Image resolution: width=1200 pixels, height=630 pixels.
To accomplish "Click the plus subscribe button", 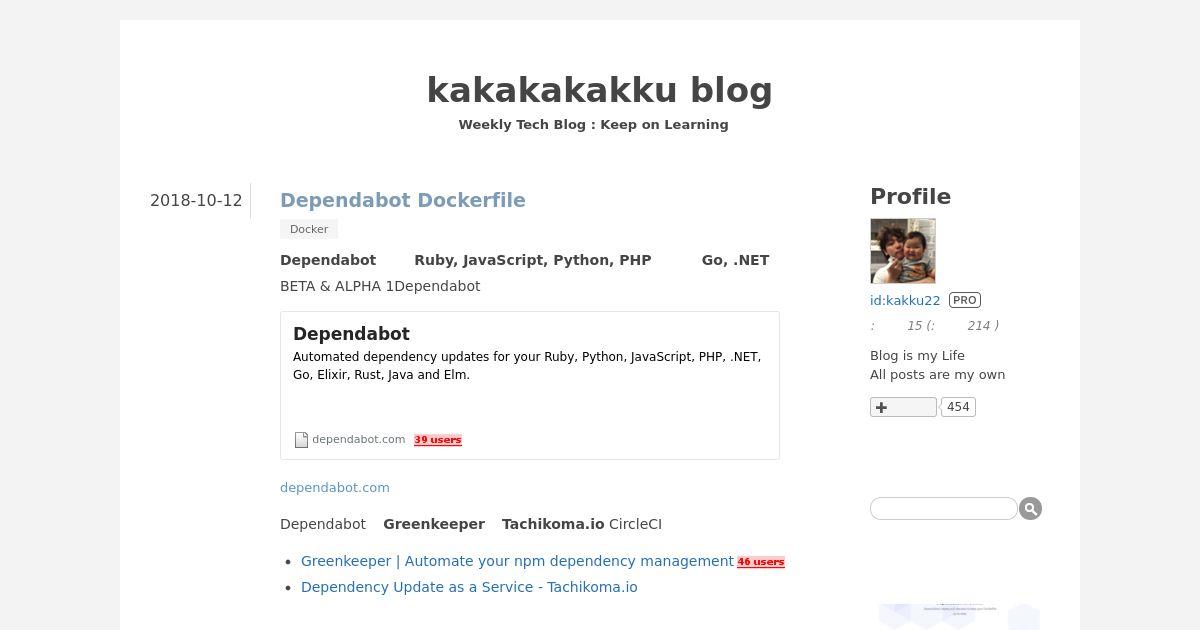I will [x=903, y=407].
